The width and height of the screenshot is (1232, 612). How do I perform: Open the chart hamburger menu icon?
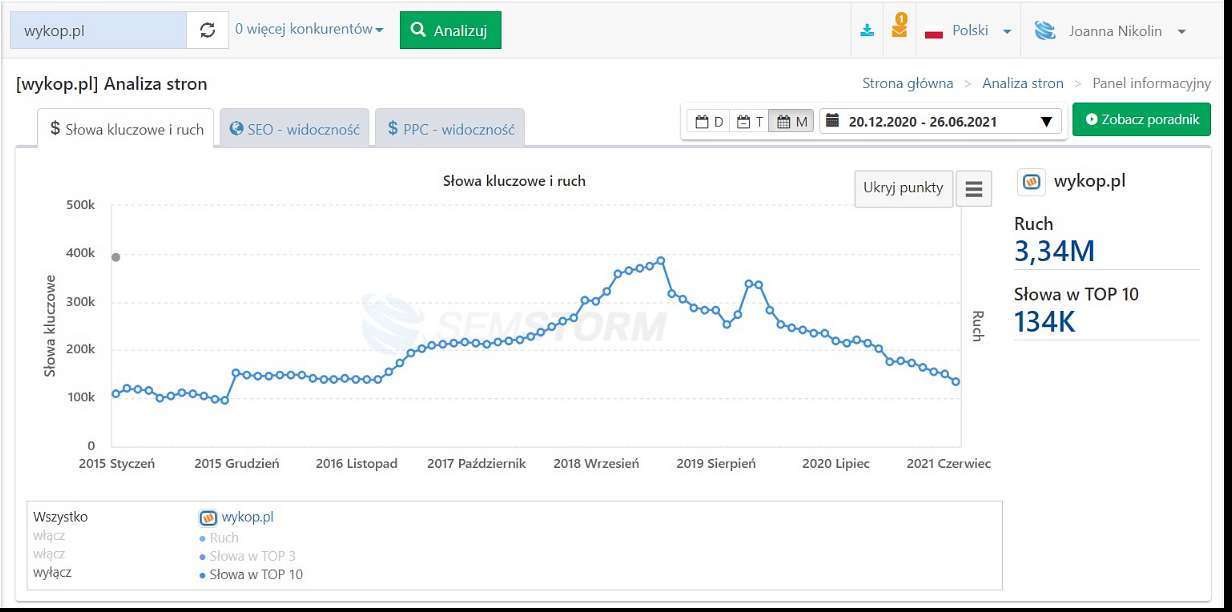click(x=974, y=187)
